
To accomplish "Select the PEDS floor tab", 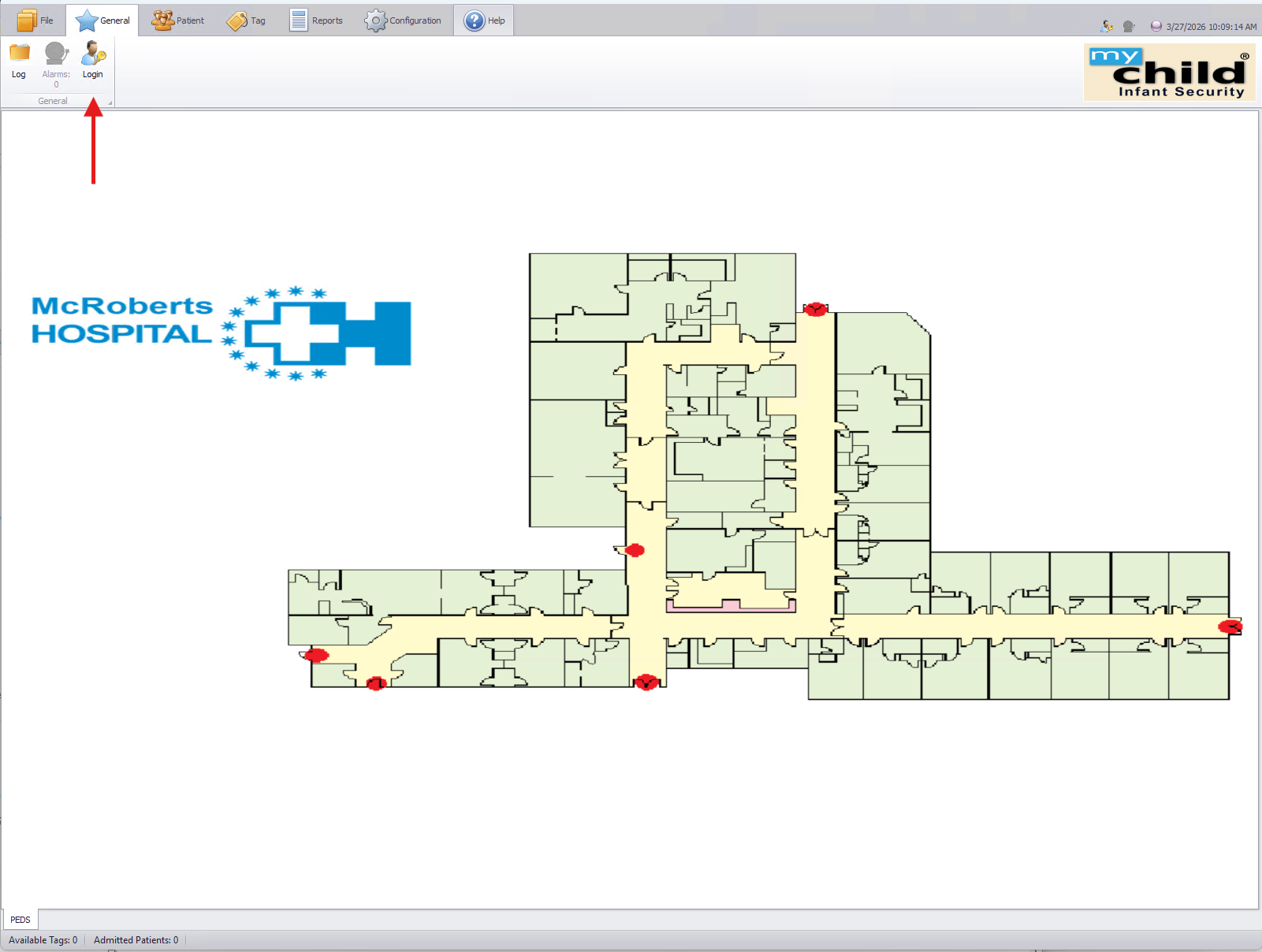I will pos(20,920).
